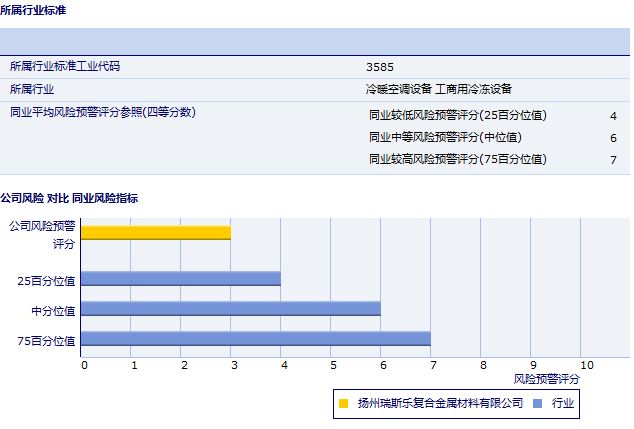
Task: Click the blue 行业 legend swatch
Action: pos(537,404)
